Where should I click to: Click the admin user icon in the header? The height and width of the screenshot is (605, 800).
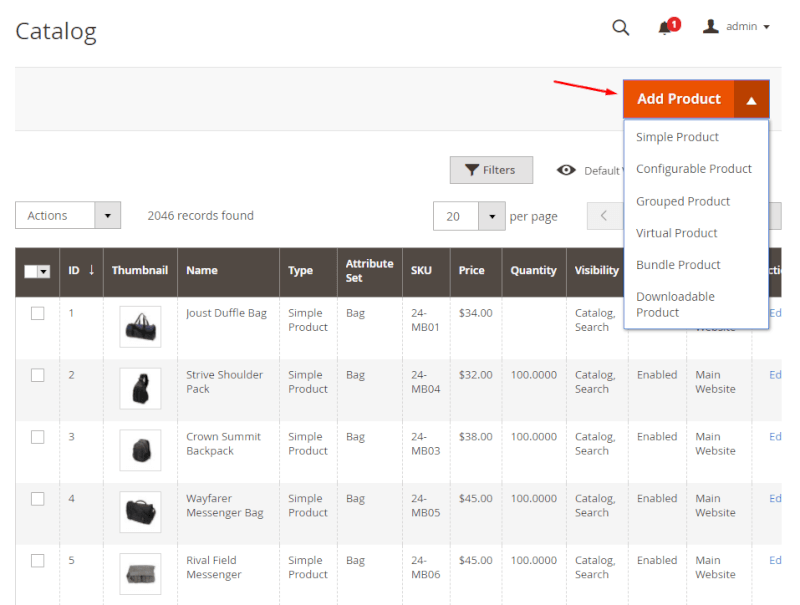710,27
